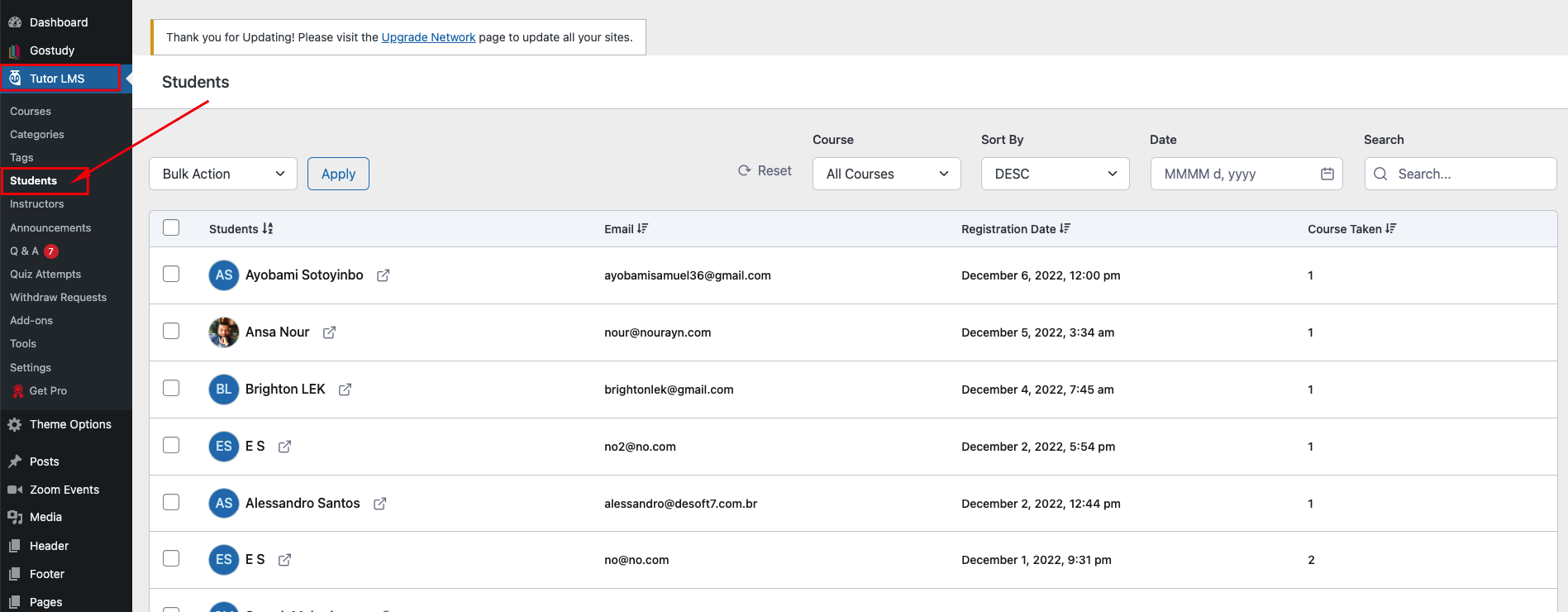Open Tools under Tutor LMS
The height and width of the screenshot is (612, 1568).
coord(23,344)
